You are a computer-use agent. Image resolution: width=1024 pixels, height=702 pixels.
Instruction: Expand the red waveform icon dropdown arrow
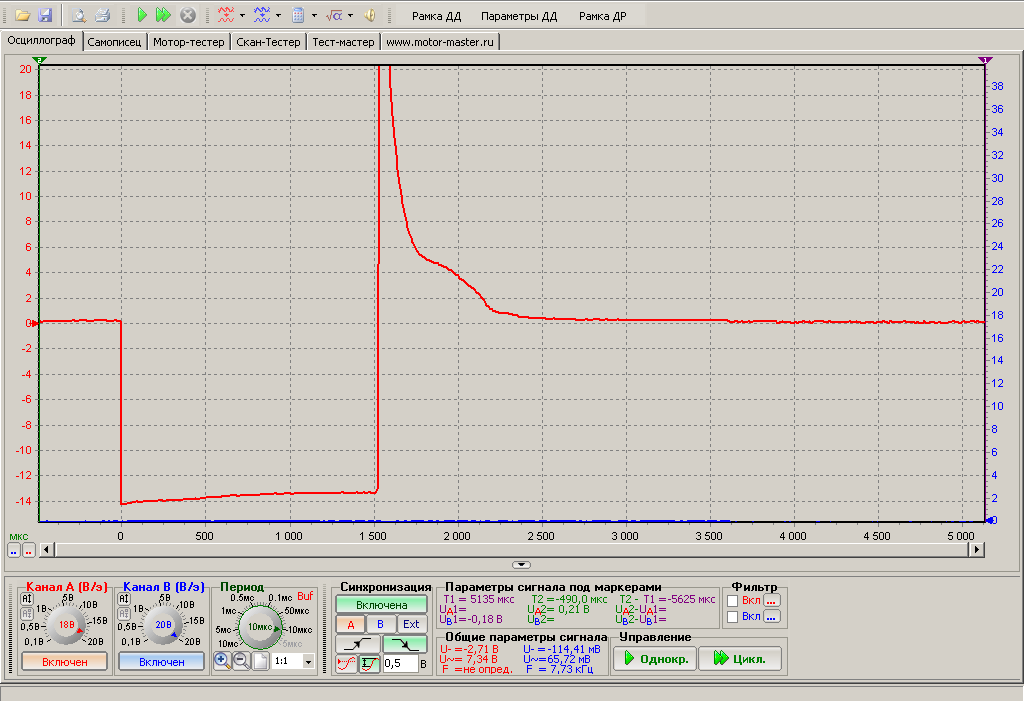pos(242,15)
